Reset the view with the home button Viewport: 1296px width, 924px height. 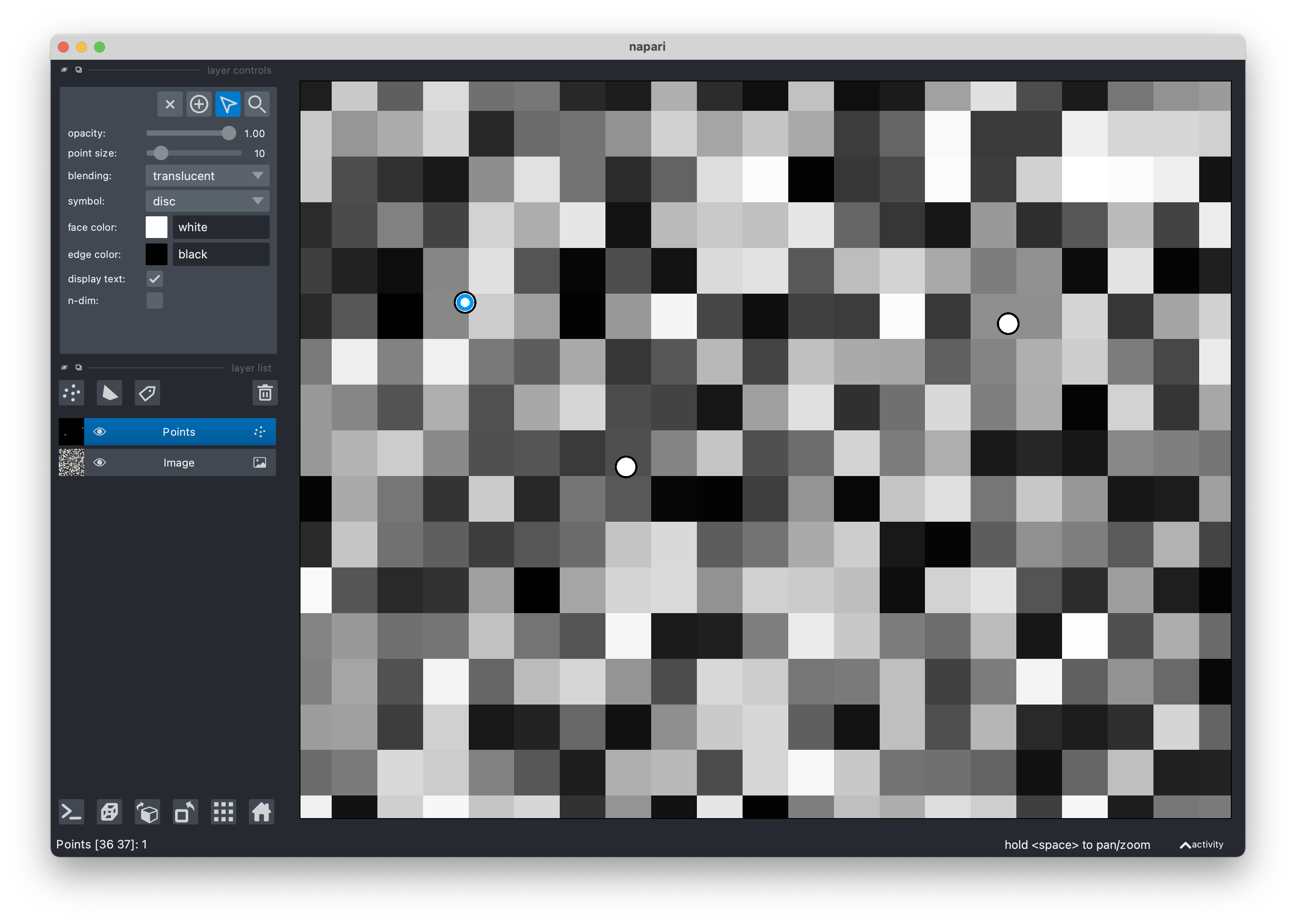tap(261, 812)
